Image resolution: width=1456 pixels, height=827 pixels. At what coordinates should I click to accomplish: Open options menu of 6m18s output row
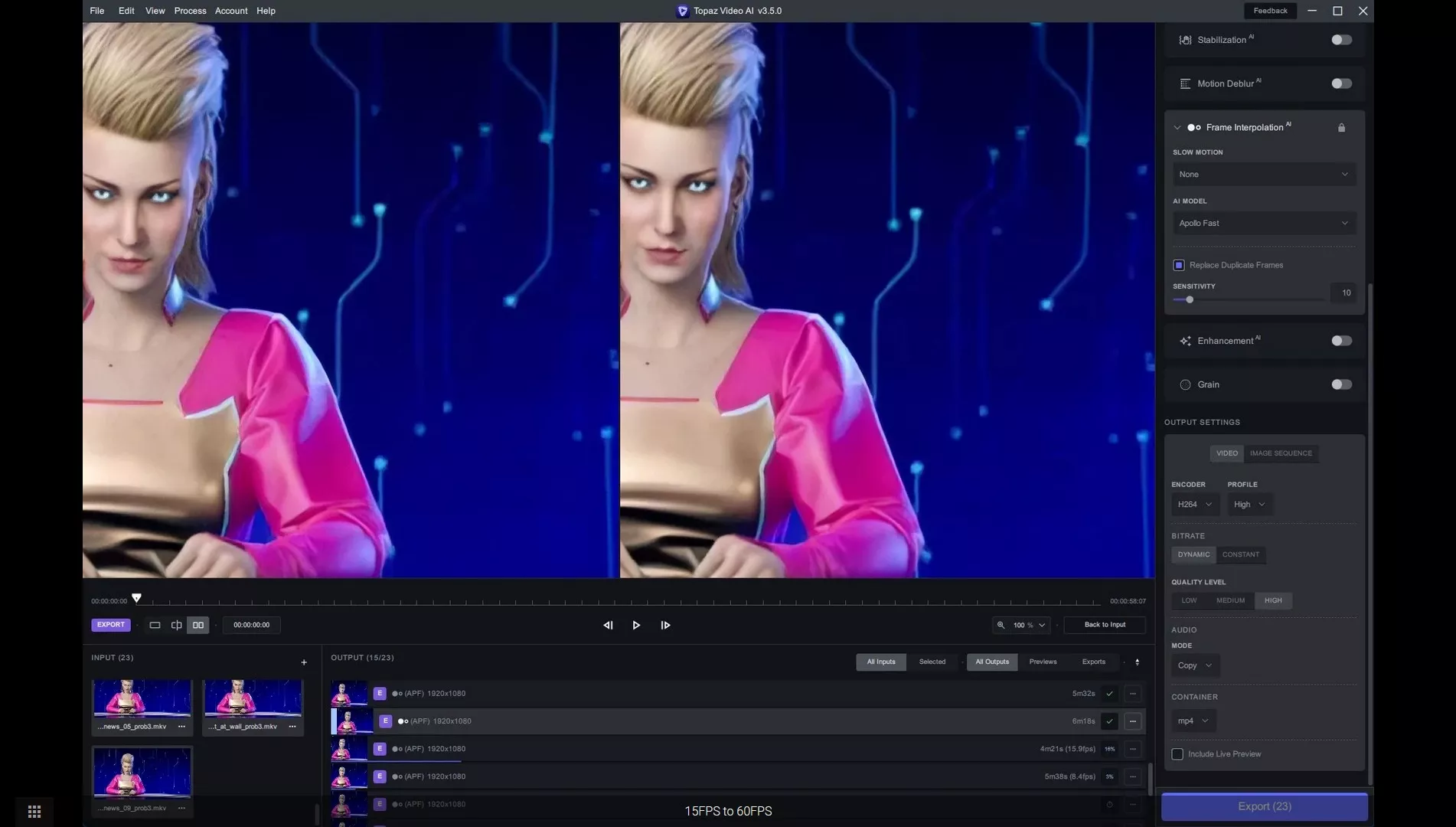(1133, 721)
